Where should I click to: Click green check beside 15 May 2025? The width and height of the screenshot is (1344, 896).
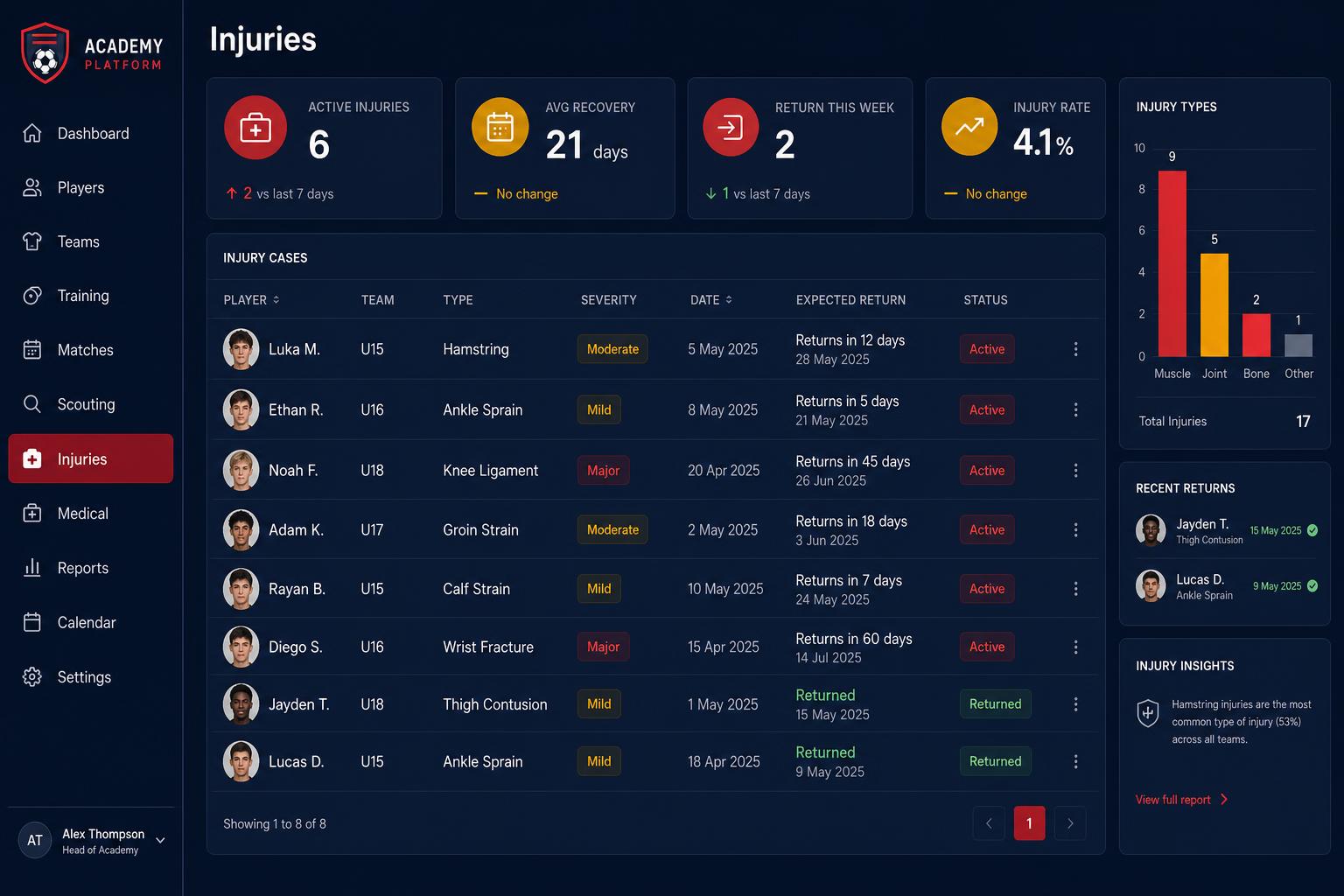(1312, 530)
